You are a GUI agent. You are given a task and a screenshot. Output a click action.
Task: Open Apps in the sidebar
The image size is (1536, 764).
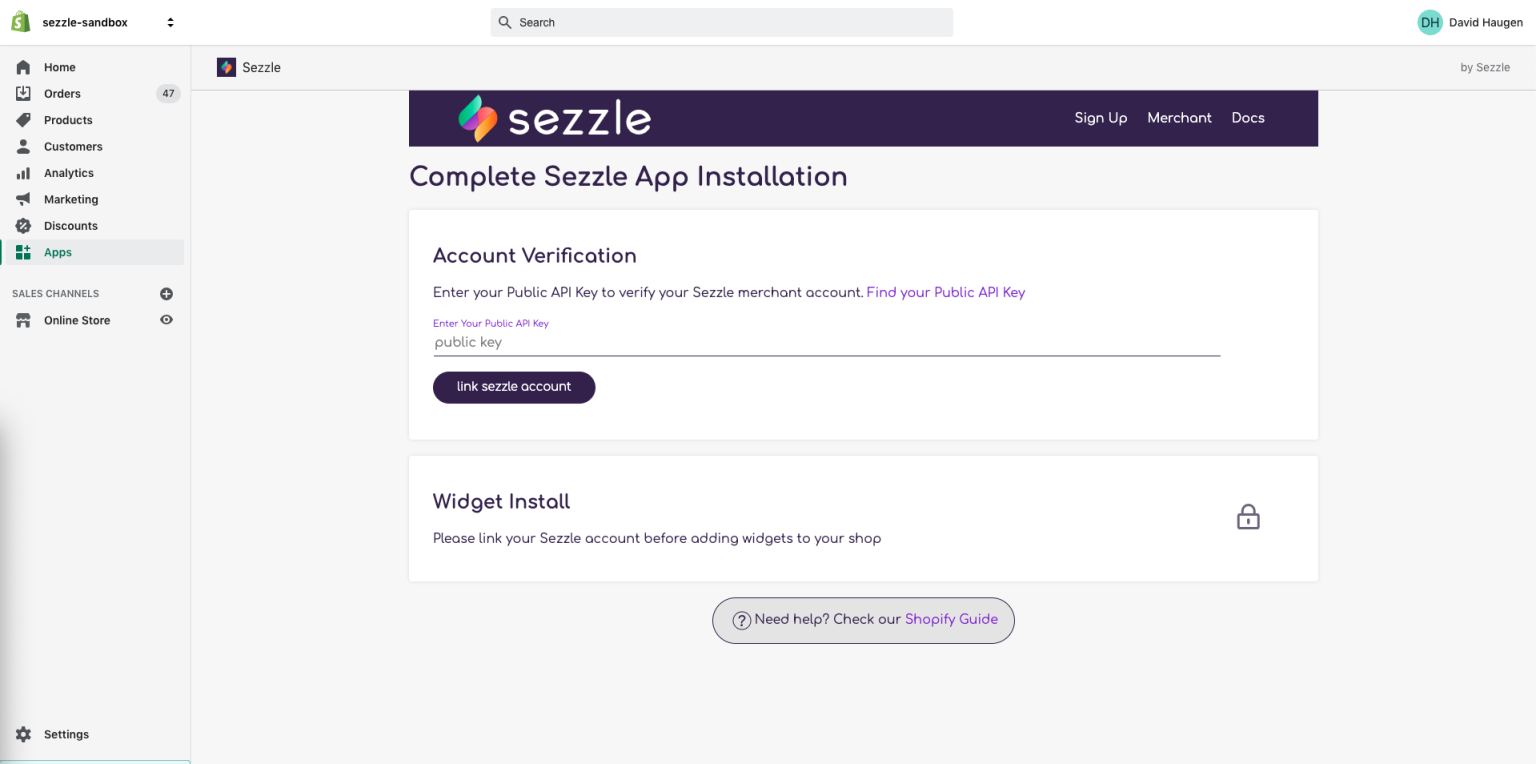click(58, 252)
